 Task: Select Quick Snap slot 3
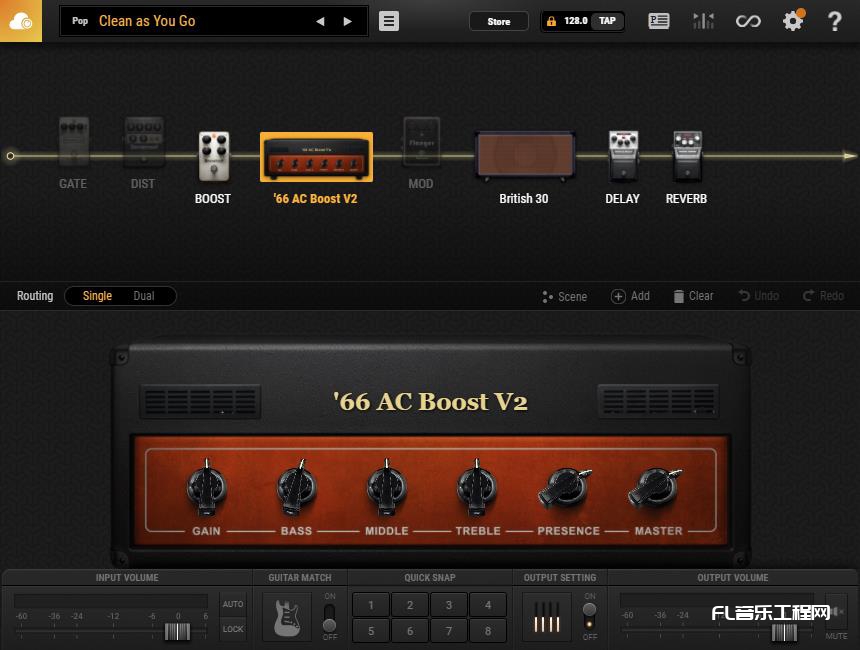449,605
